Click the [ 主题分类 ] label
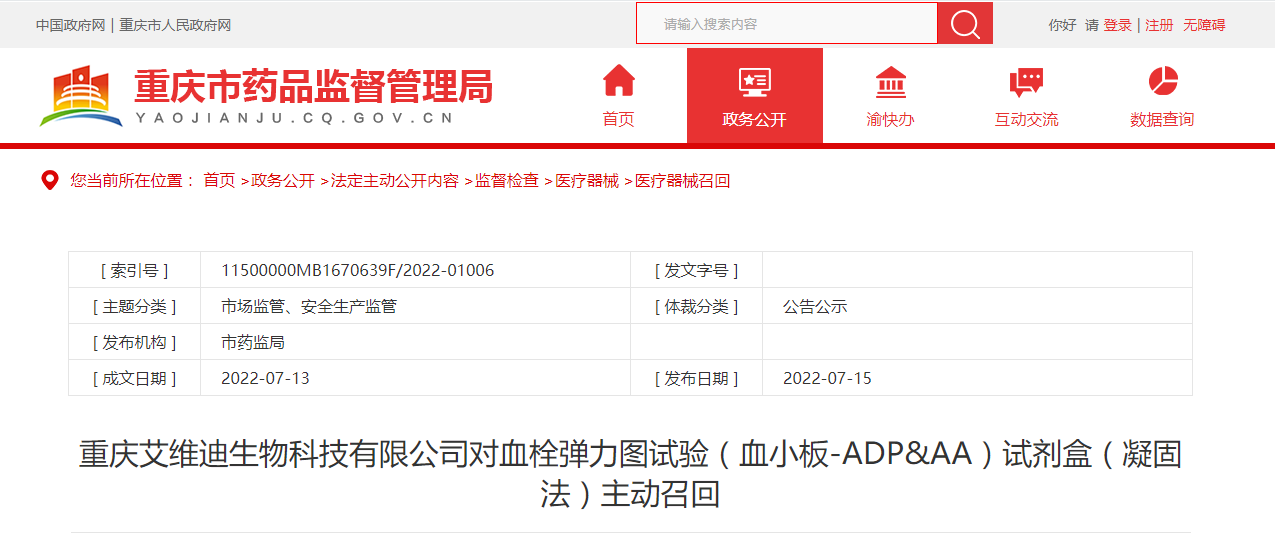1275x533 pixels. [x=135, y=306]
